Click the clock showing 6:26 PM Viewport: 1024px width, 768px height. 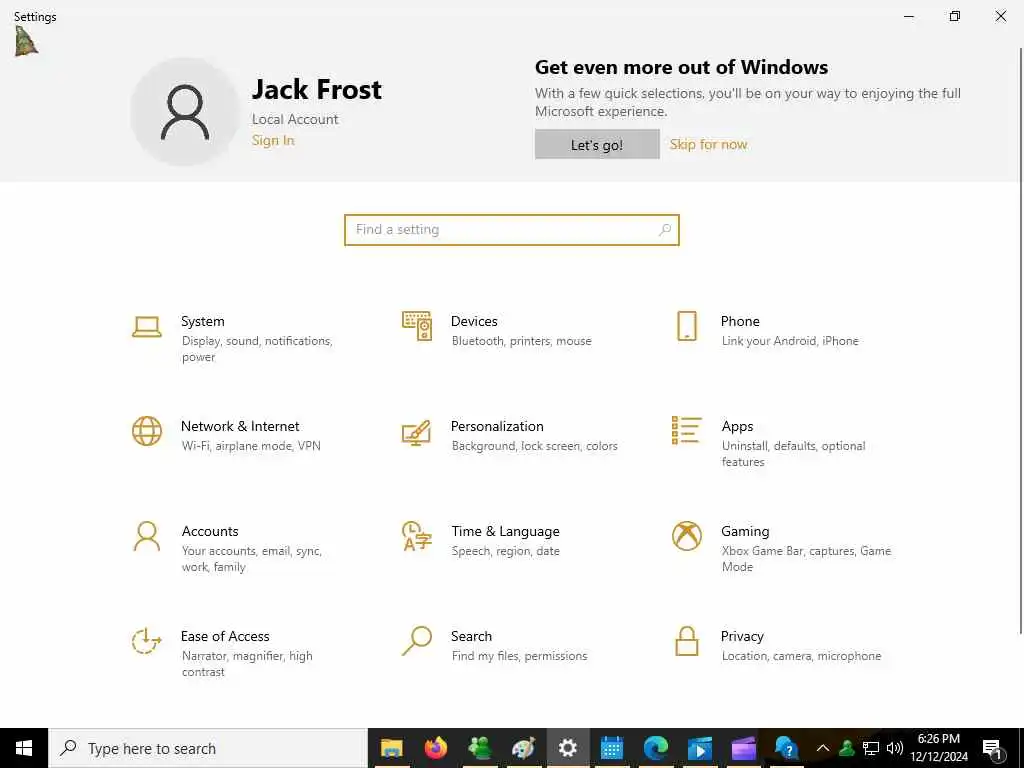[938, 739]
